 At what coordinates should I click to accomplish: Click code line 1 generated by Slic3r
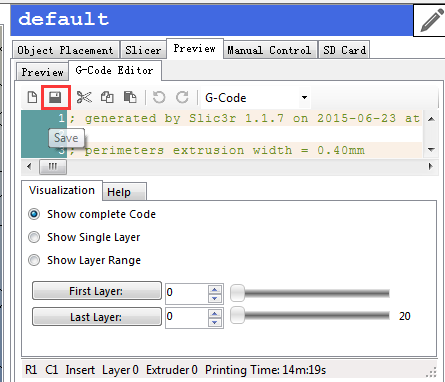(x=244, y=118)
